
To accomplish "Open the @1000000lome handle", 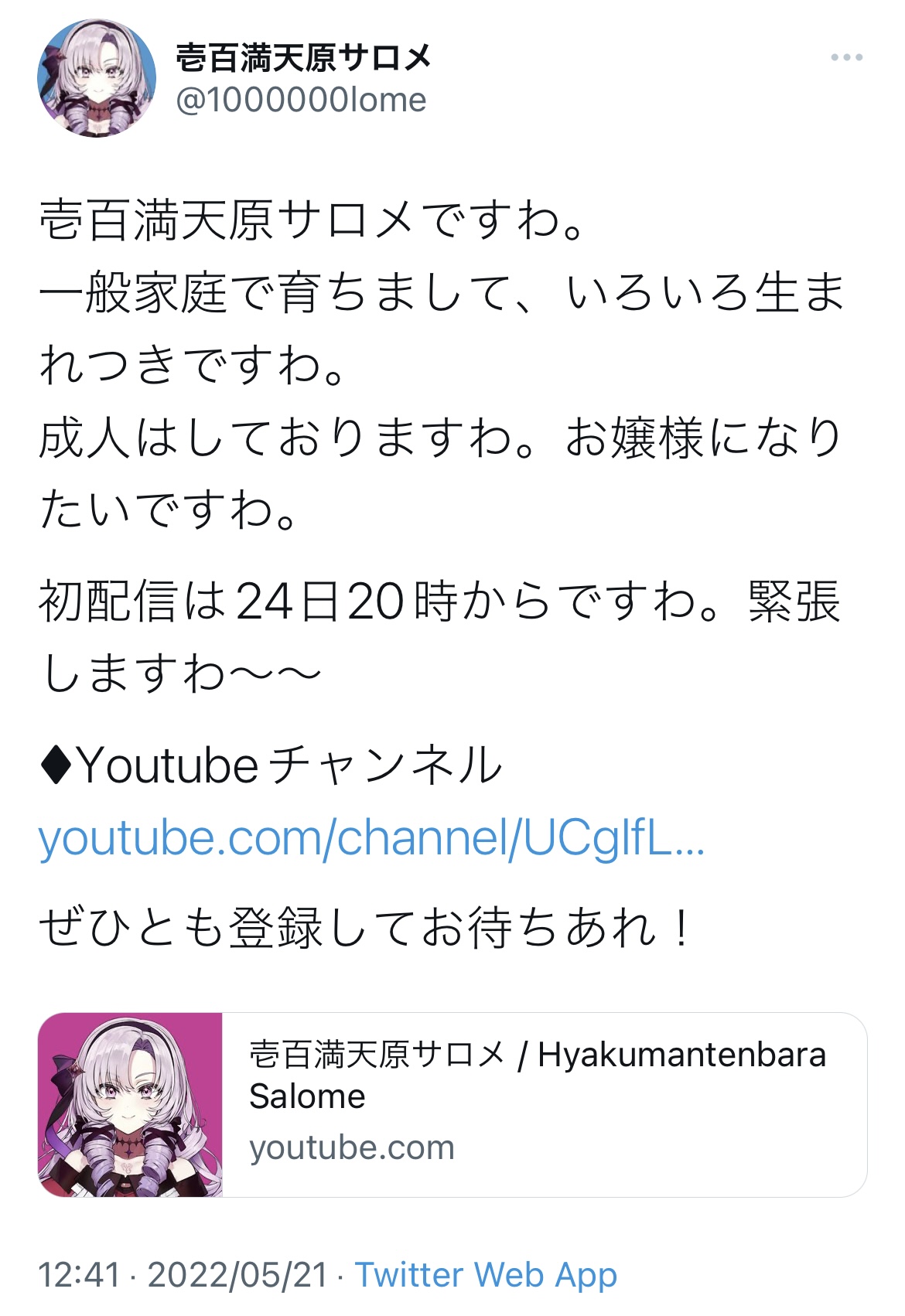I will pyautogui.click(x=302, y=101).
